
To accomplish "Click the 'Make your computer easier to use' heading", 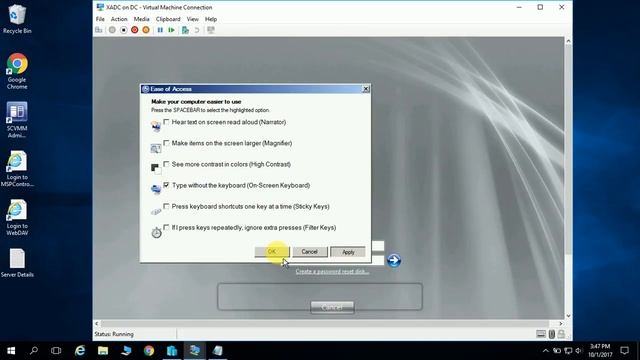I will (x=196, y=102).
